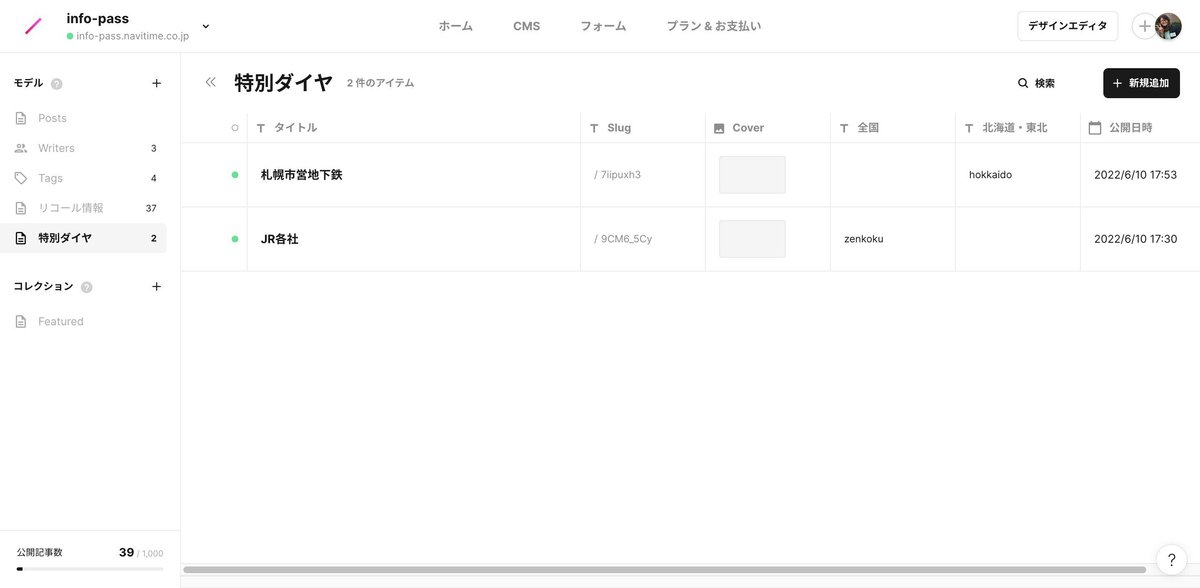The width and height of the screenshot is (1200, 588).
Task: Select the リコール情報 model
Action: 83,208
